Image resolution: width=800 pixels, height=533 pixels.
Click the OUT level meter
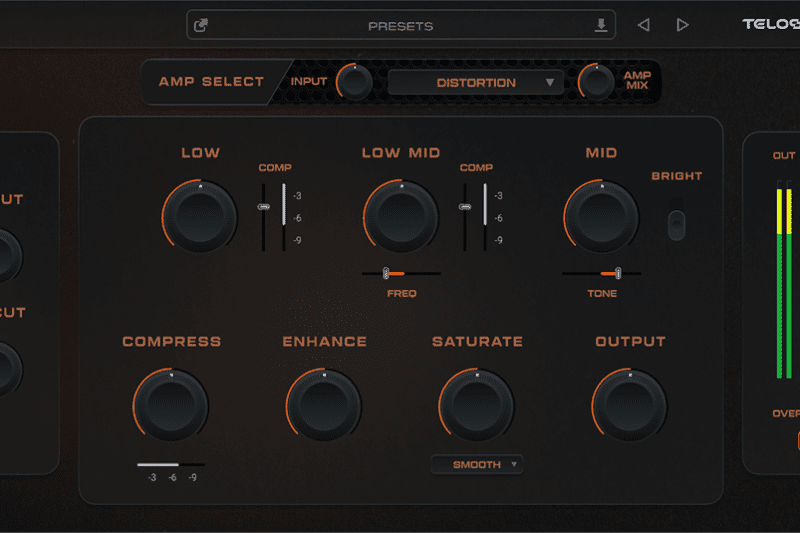point(784,280)
